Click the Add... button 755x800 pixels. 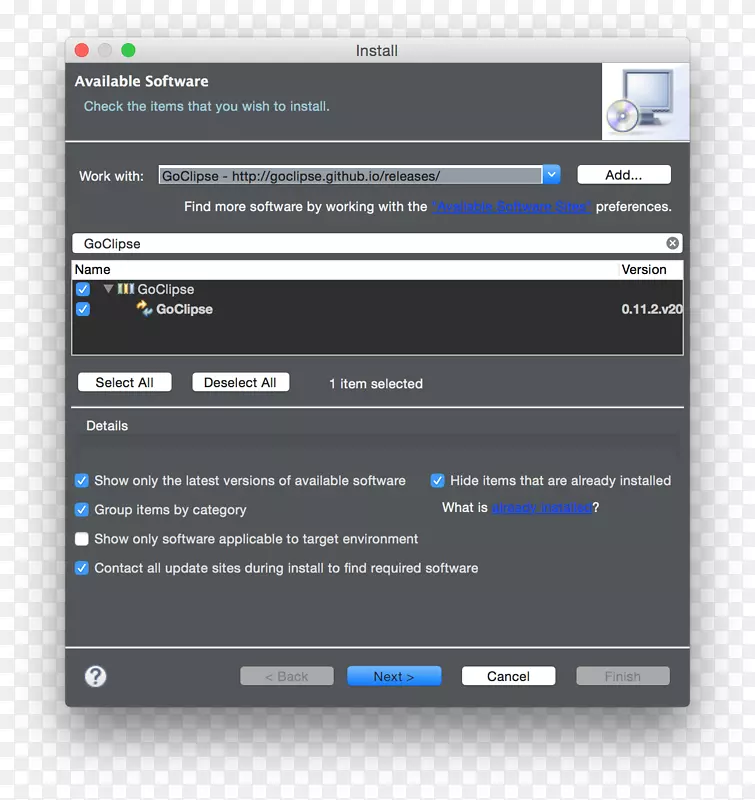[x=623, y=175]
